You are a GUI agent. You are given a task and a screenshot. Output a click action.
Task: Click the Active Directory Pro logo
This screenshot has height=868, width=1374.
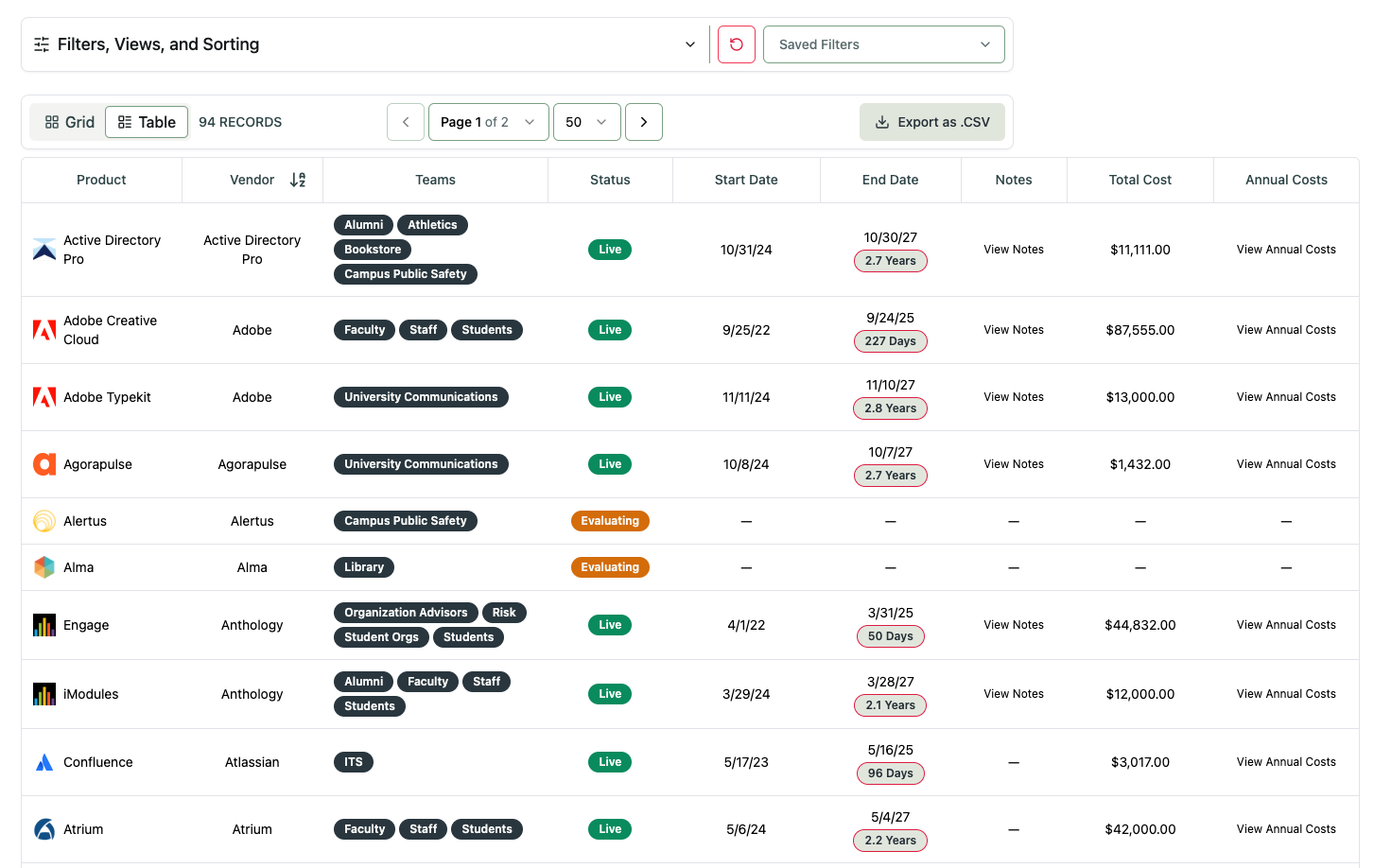coord(43,249)
